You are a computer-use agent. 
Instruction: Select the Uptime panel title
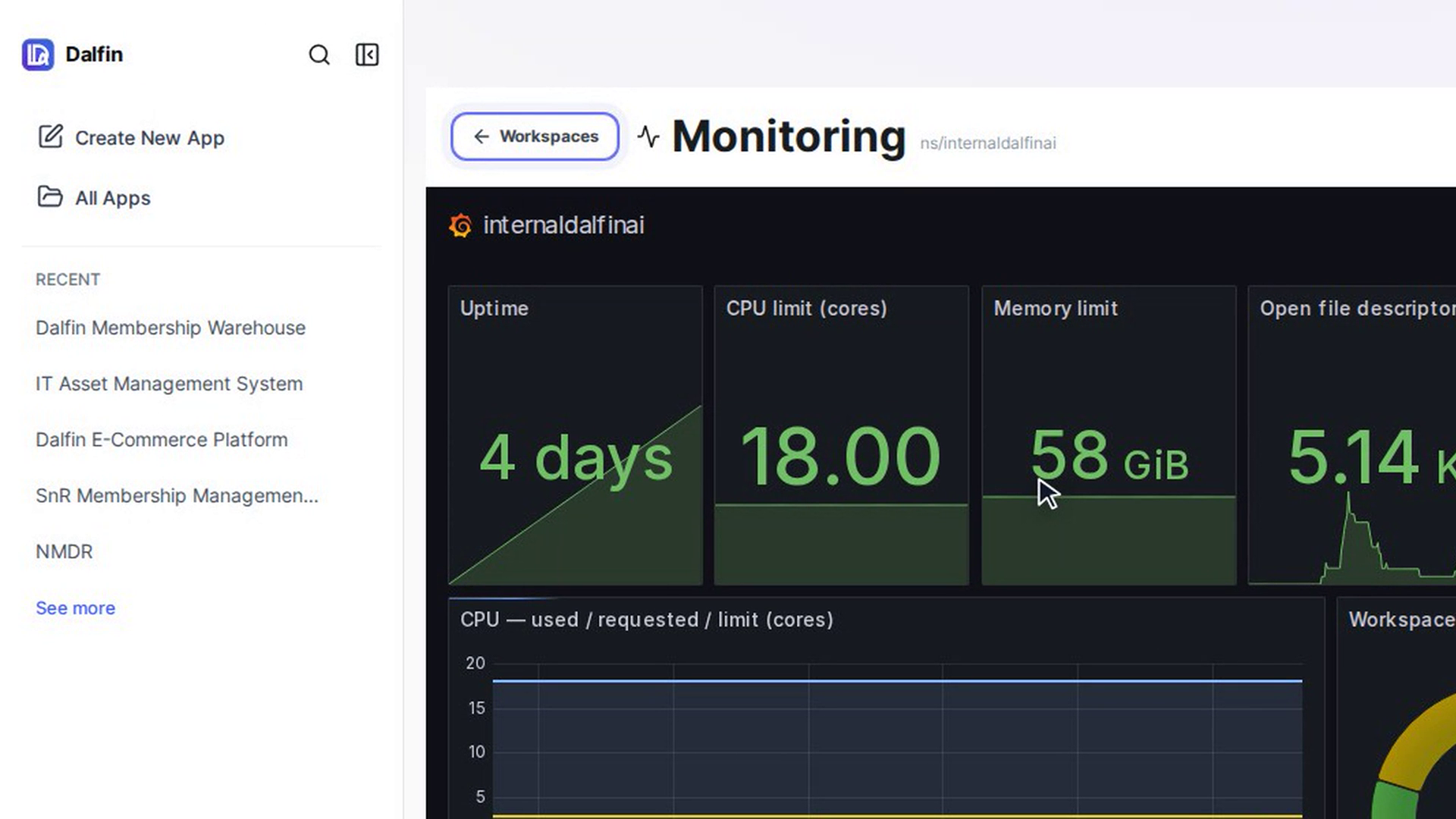[494, 309]
